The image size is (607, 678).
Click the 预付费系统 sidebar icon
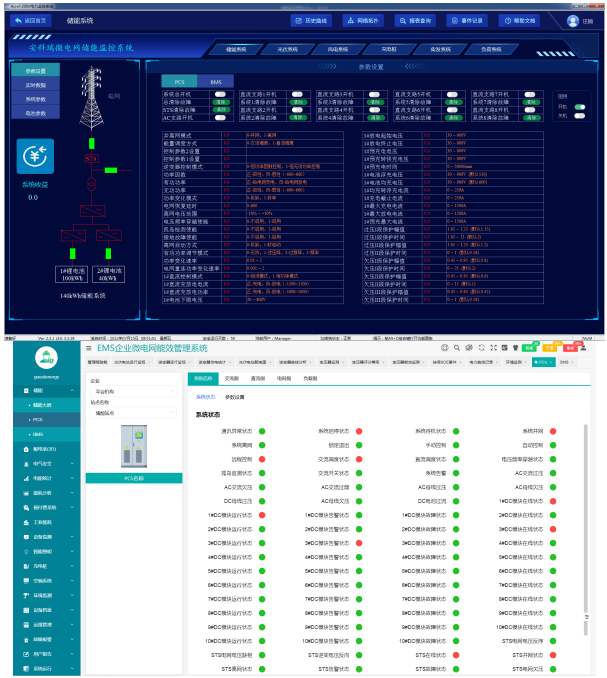coord(26,508)
